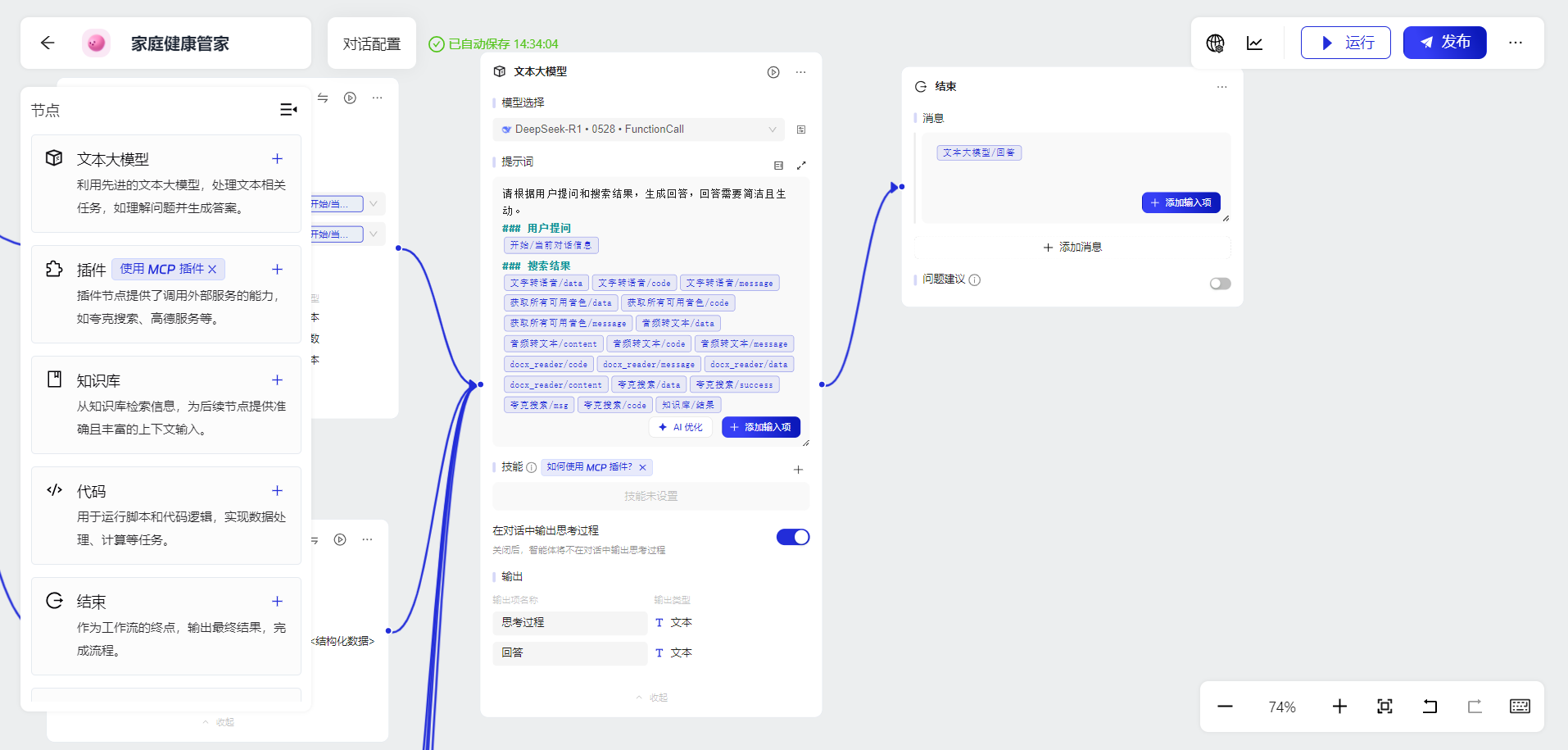Remove the 使用 MCP 插件 tag
This screenshot has height=750, width=1568.
tap(212, 269)
